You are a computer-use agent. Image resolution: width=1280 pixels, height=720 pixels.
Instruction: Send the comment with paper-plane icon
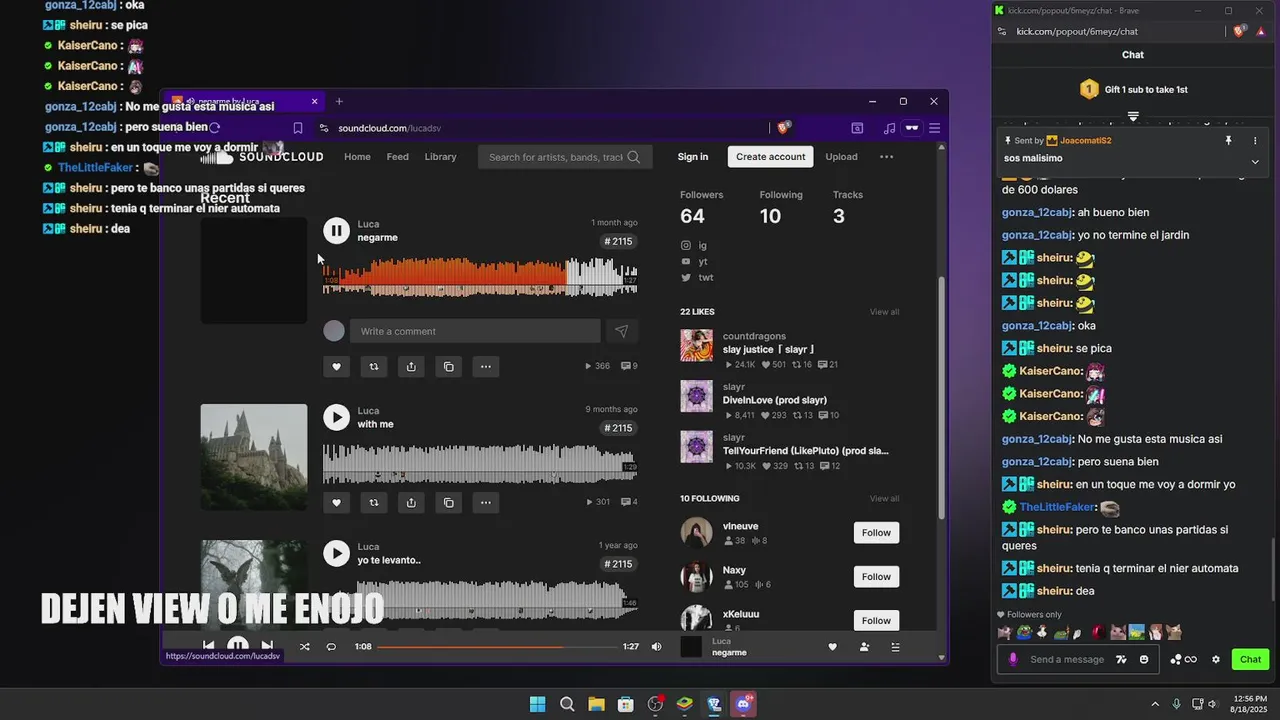pos(621,331)
